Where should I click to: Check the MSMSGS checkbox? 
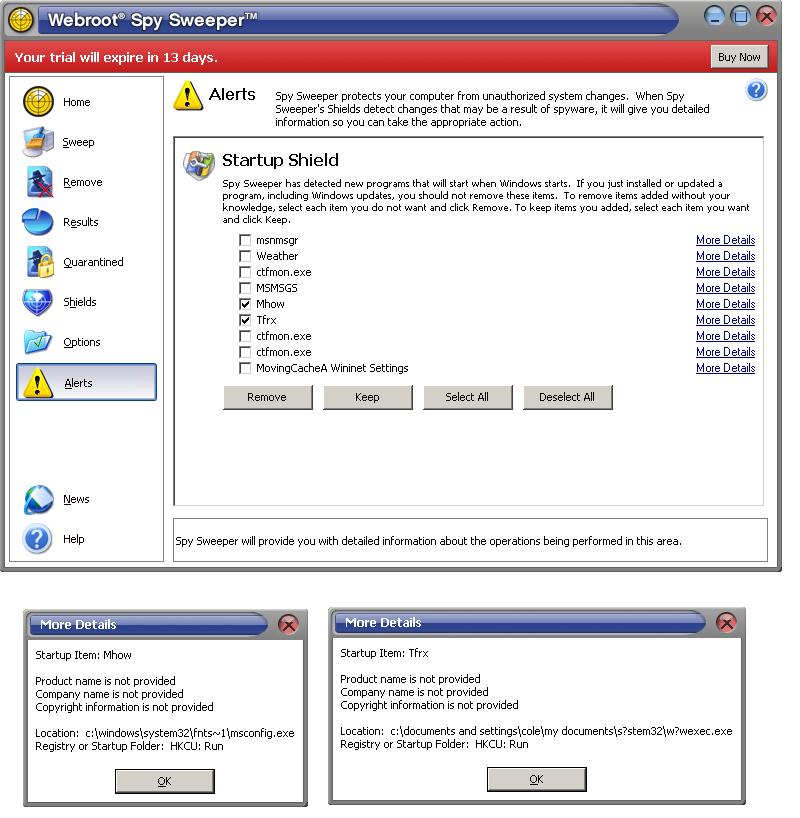point(245,288)
